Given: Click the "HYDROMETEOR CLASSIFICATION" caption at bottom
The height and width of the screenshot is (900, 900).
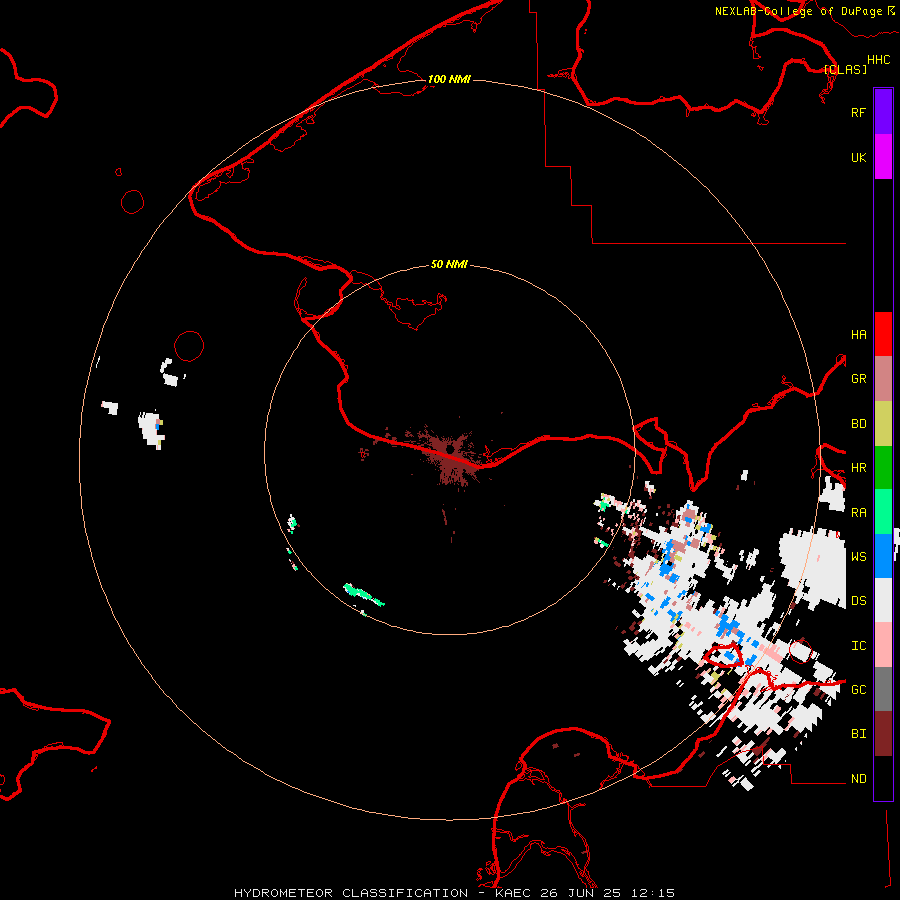Looking at the screenshot, I should point(351,893).
